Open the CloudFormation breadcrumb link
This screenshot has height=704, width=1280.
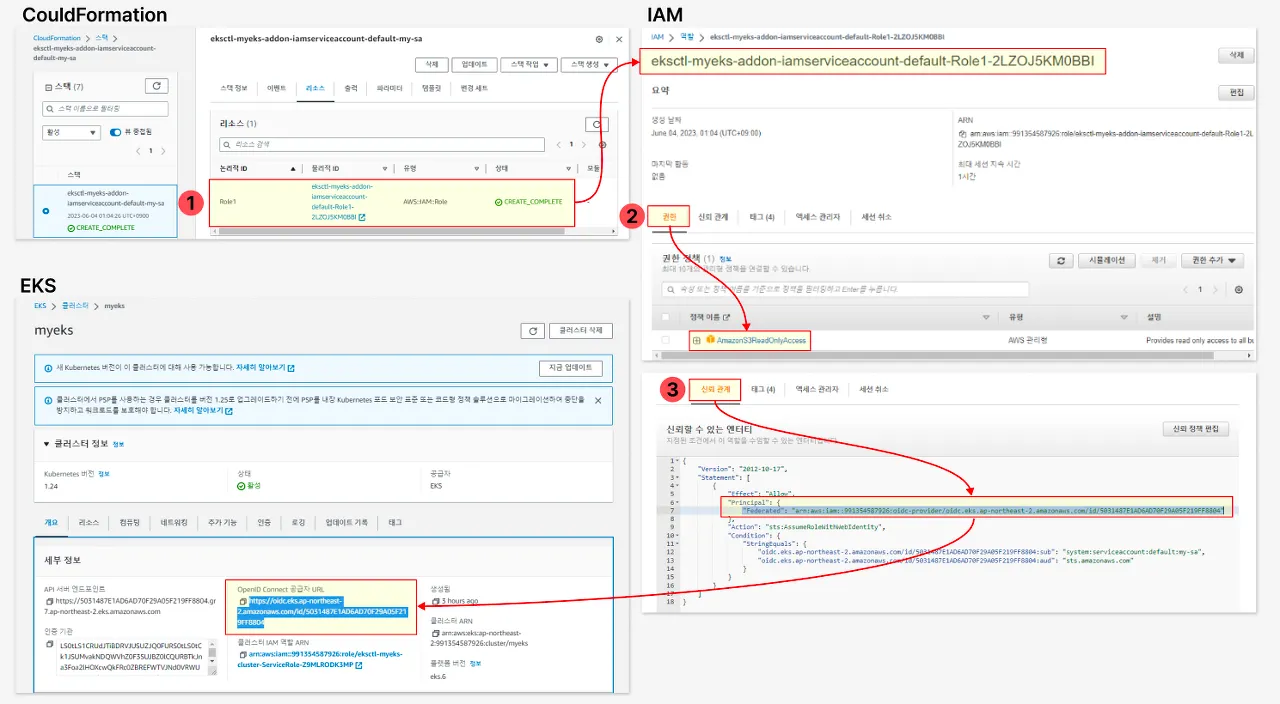point(56,37)
